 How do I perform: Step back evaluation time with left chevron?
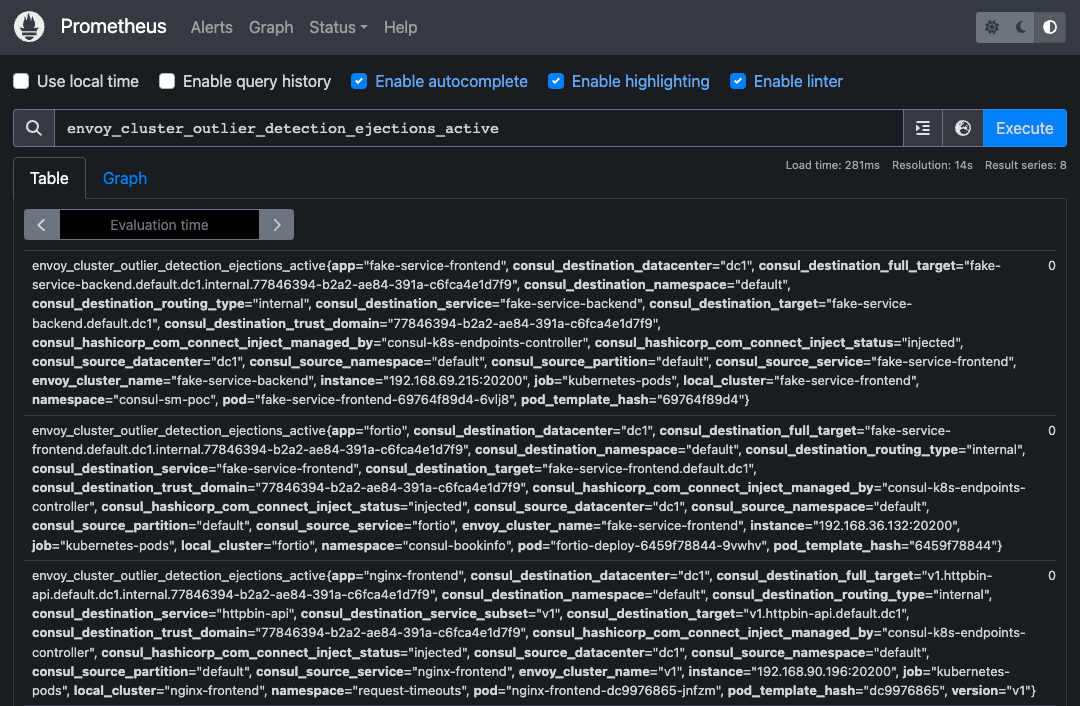point(41,224)
